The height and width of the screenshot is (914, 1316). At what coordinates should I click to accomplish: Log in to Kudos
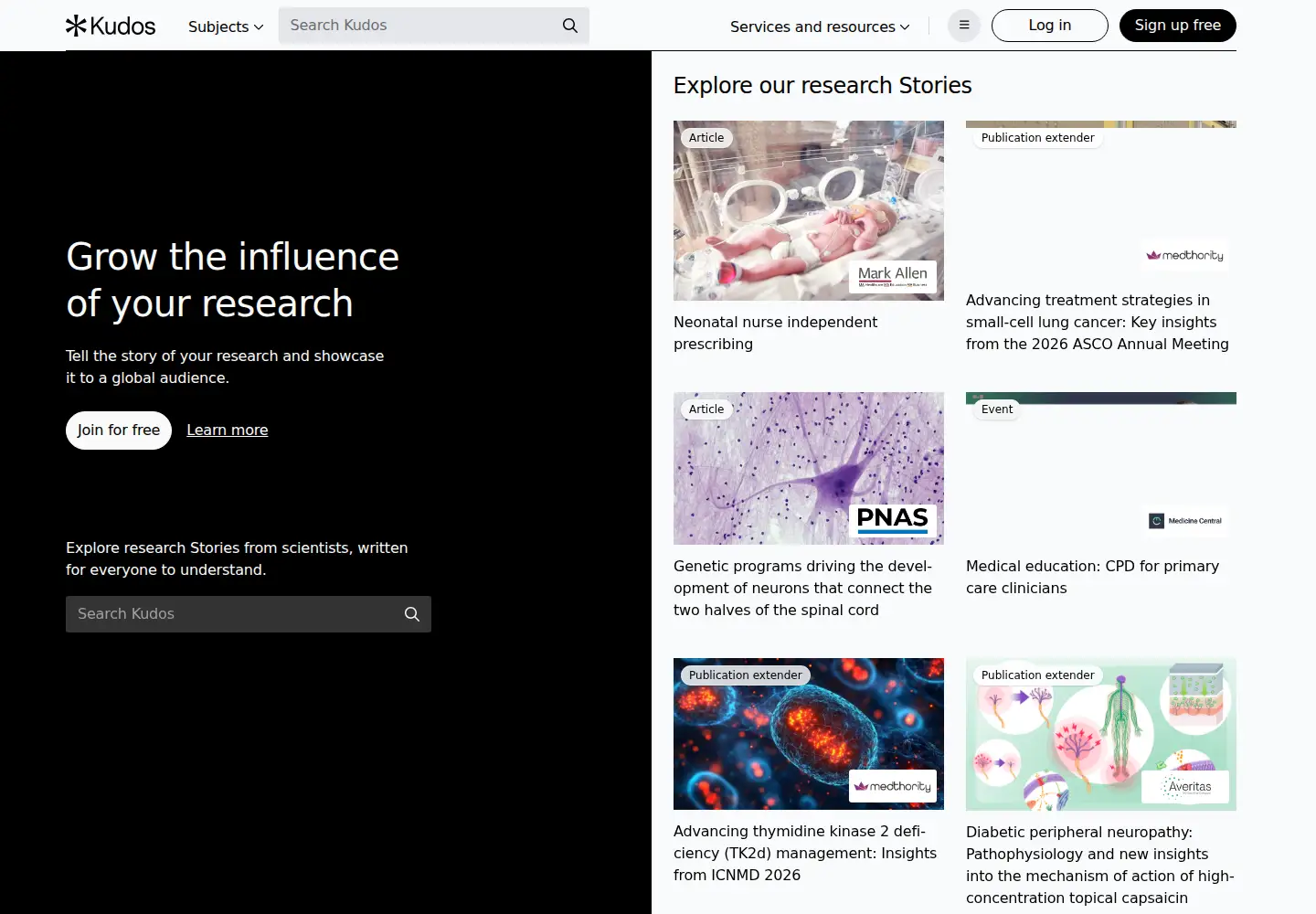(x=1050, y=26)
